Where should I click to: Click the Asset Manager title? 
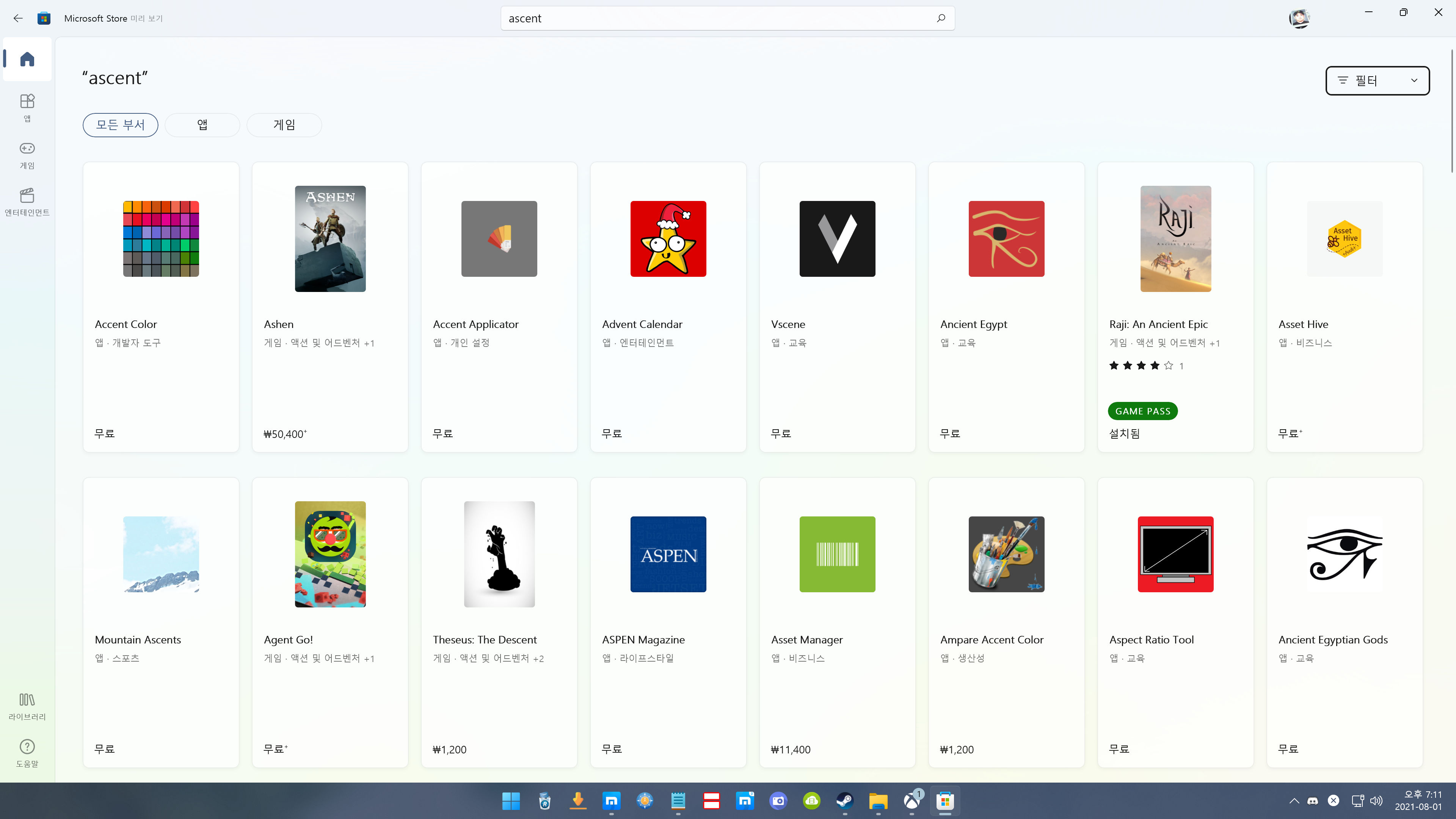click(x=806, y=640)
